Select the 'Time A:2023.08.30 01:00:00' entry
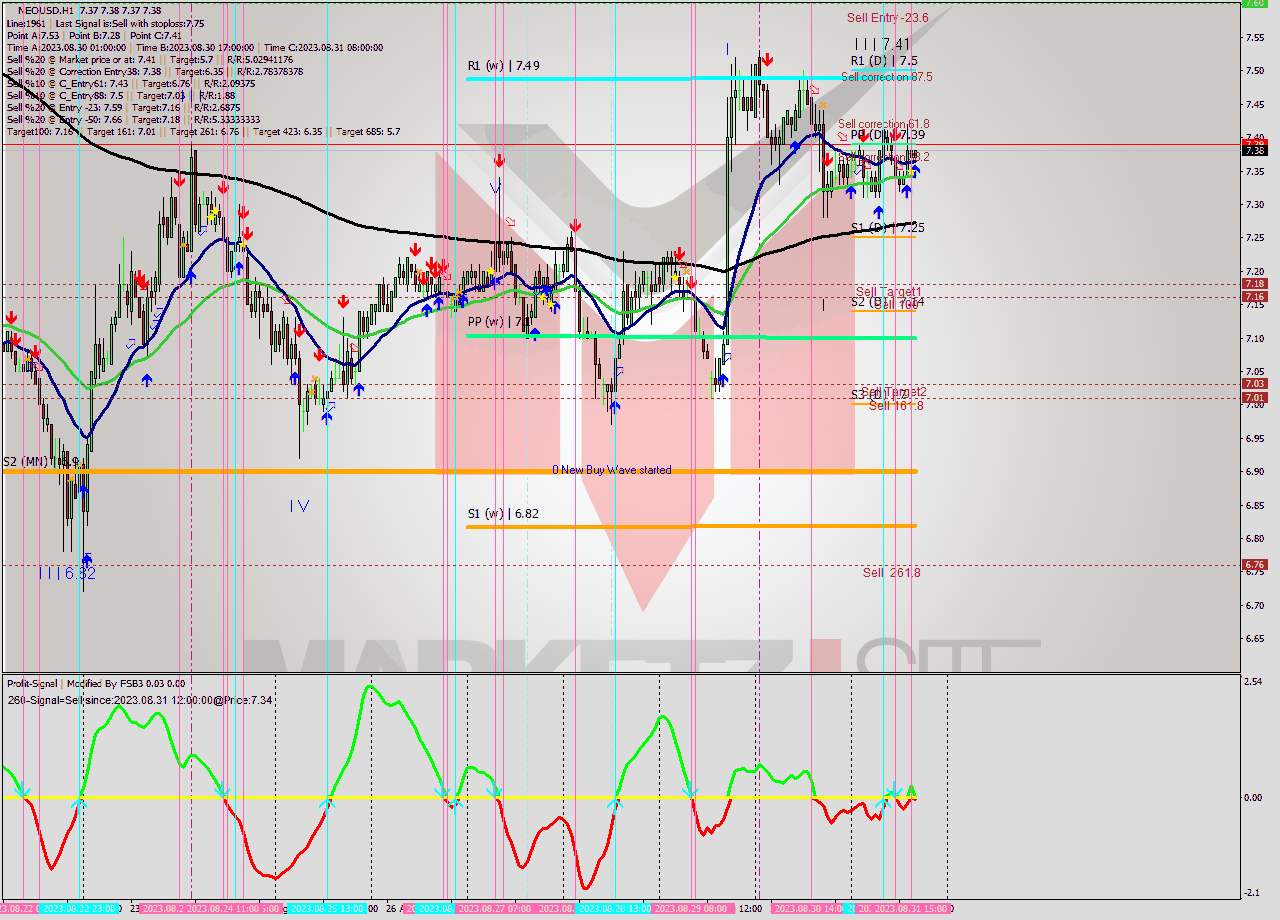 [x=67, y=47]
